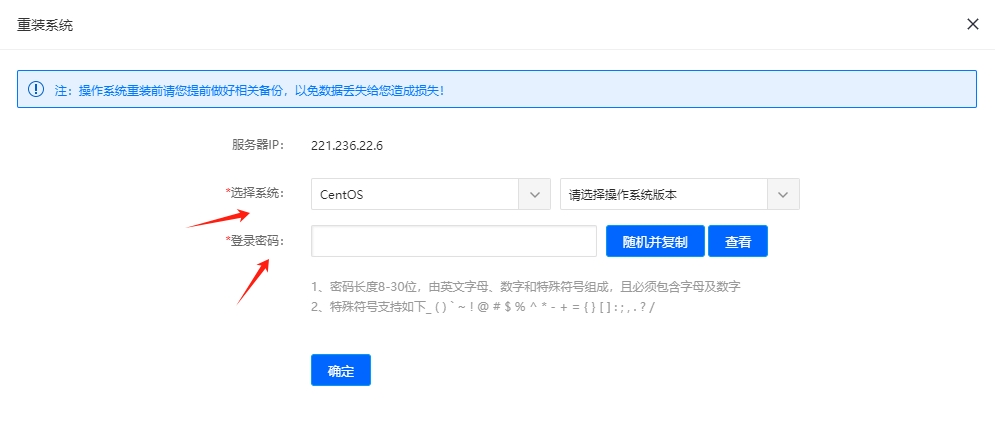The width and height of the screenshot is (995, 440).
Task: Click the 选择系统 field label
Action: pyautogui.click(x=256, y=193)
